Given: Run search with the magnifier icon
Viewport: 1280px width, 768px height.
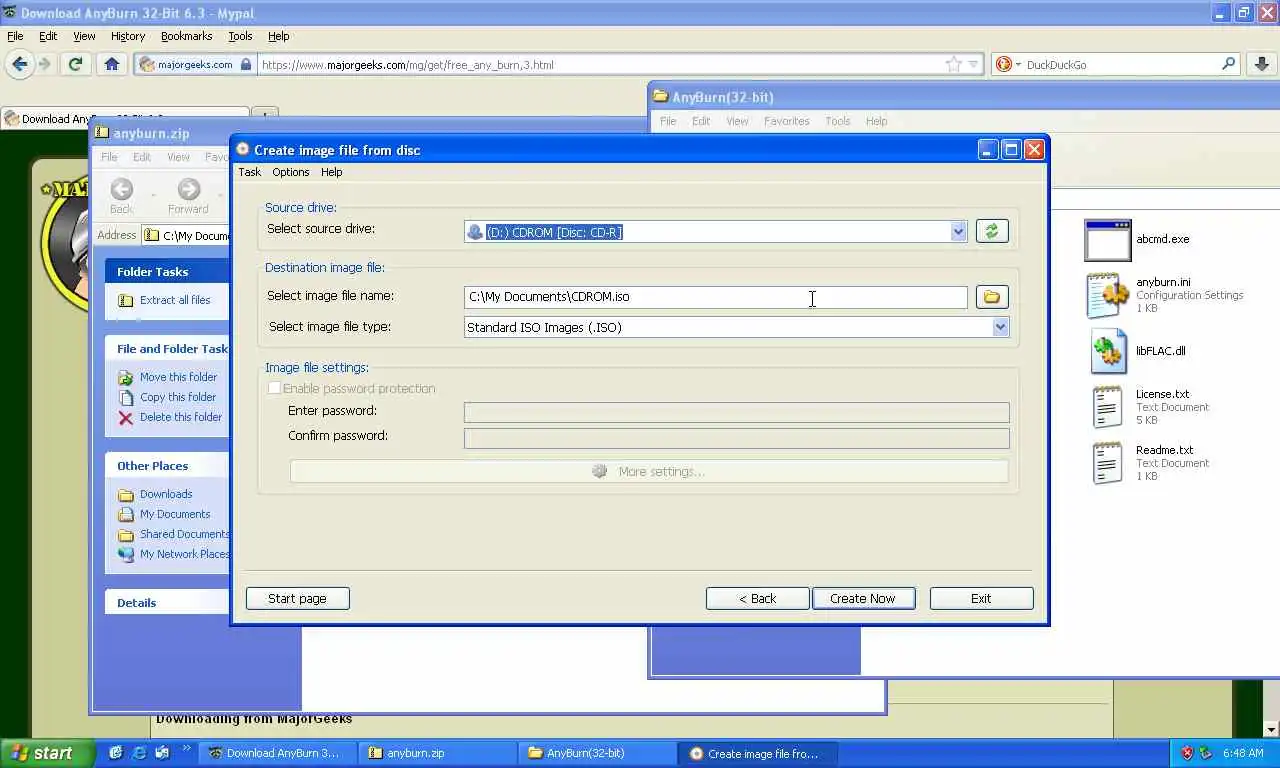Looking at the screenshot, I should (1229, 64).
